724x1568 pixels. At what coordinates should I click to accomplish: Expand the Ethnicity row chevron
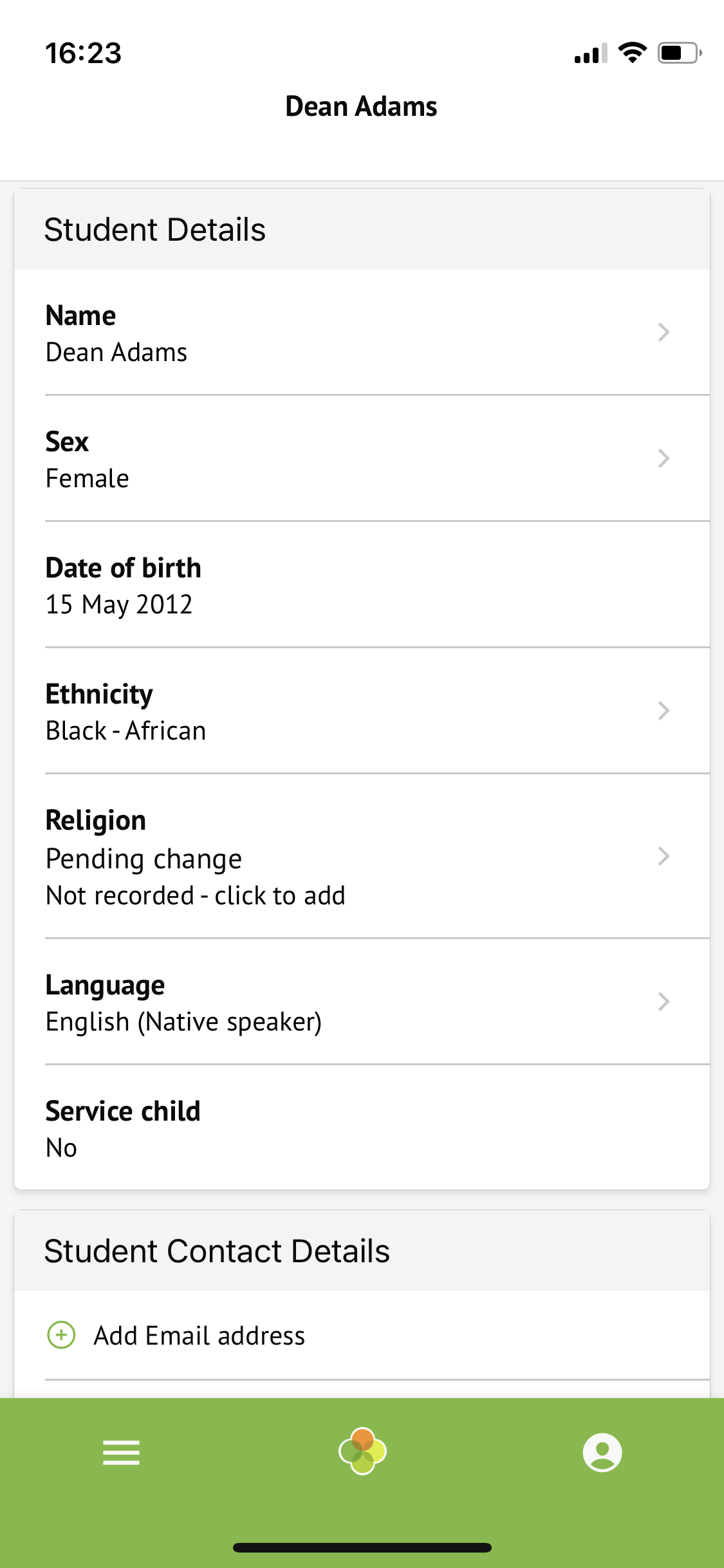(664, 711)
